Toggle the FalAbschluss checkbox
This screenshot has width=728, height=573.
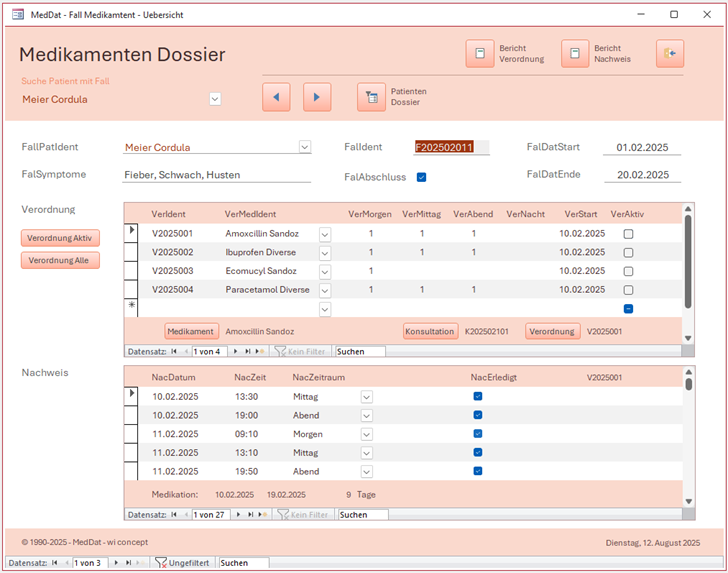point(422,177)
